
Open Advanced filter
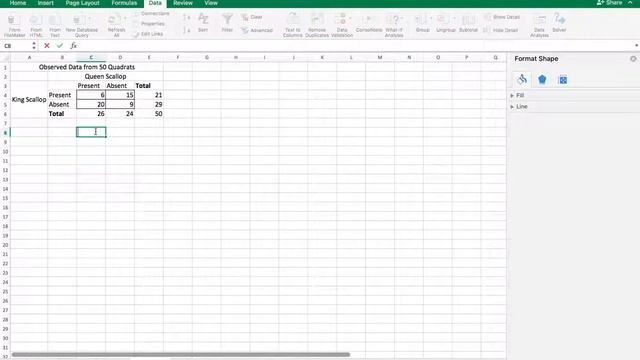pos(257,30)
